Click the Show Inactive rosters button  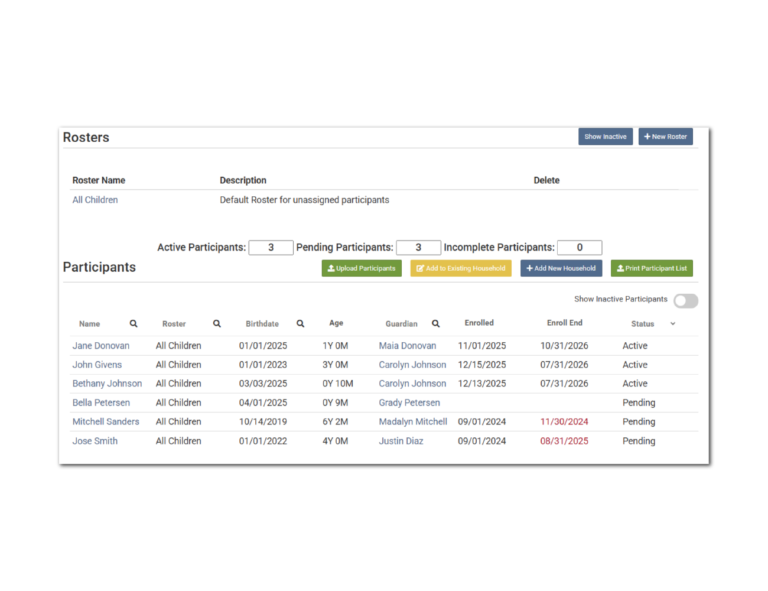click(x=605, y=137)
